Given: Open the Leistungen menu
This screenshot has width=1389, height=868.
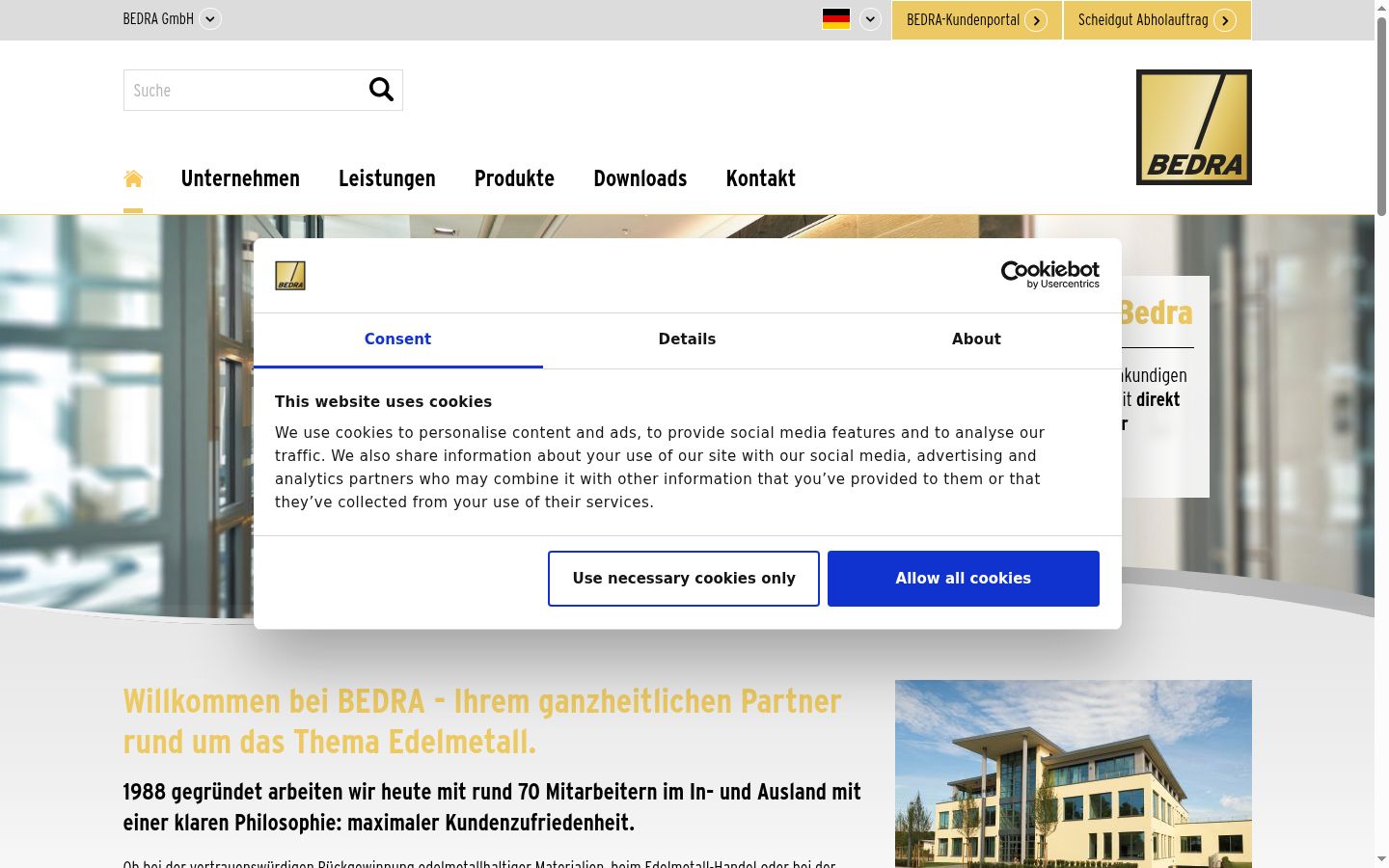Looking at the screenshot, I should (387, 178).
